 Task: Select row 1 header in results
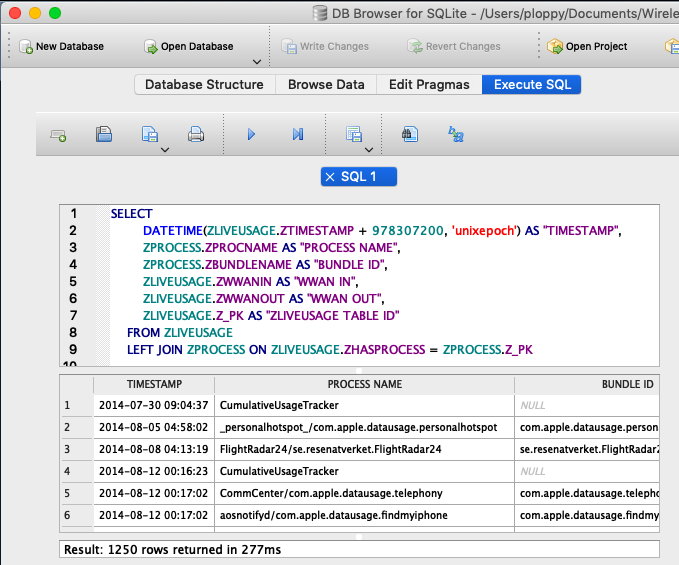[x=76, y=405]
